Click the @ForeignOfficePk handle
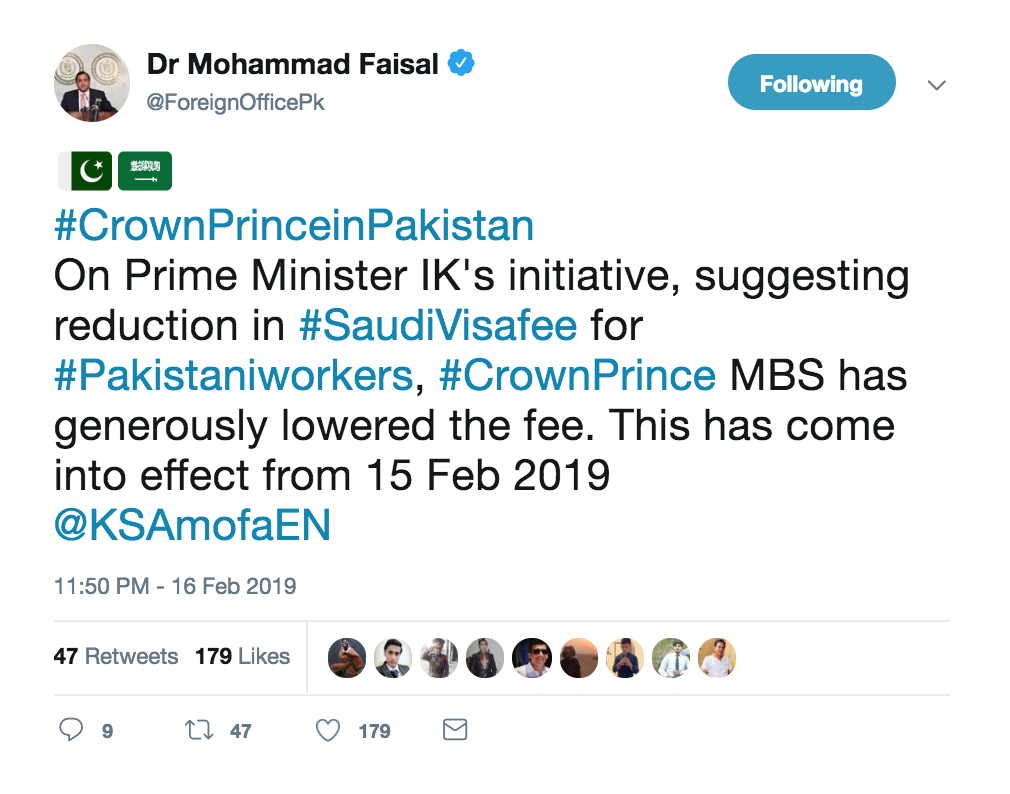The width and height of the screenshot is (1010, 794). pos(236,102)
